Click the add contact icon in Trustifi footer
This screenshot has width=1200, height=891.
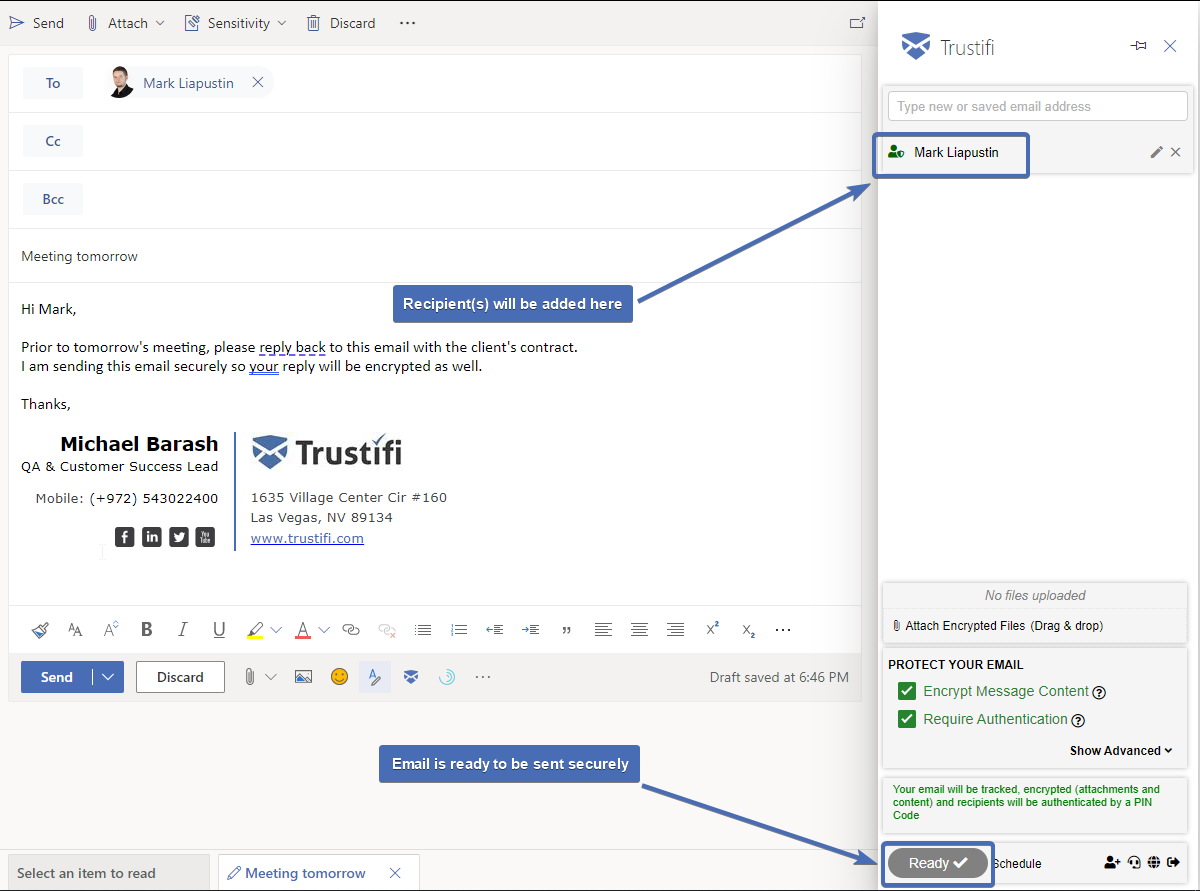click(x=1112, y=862)
